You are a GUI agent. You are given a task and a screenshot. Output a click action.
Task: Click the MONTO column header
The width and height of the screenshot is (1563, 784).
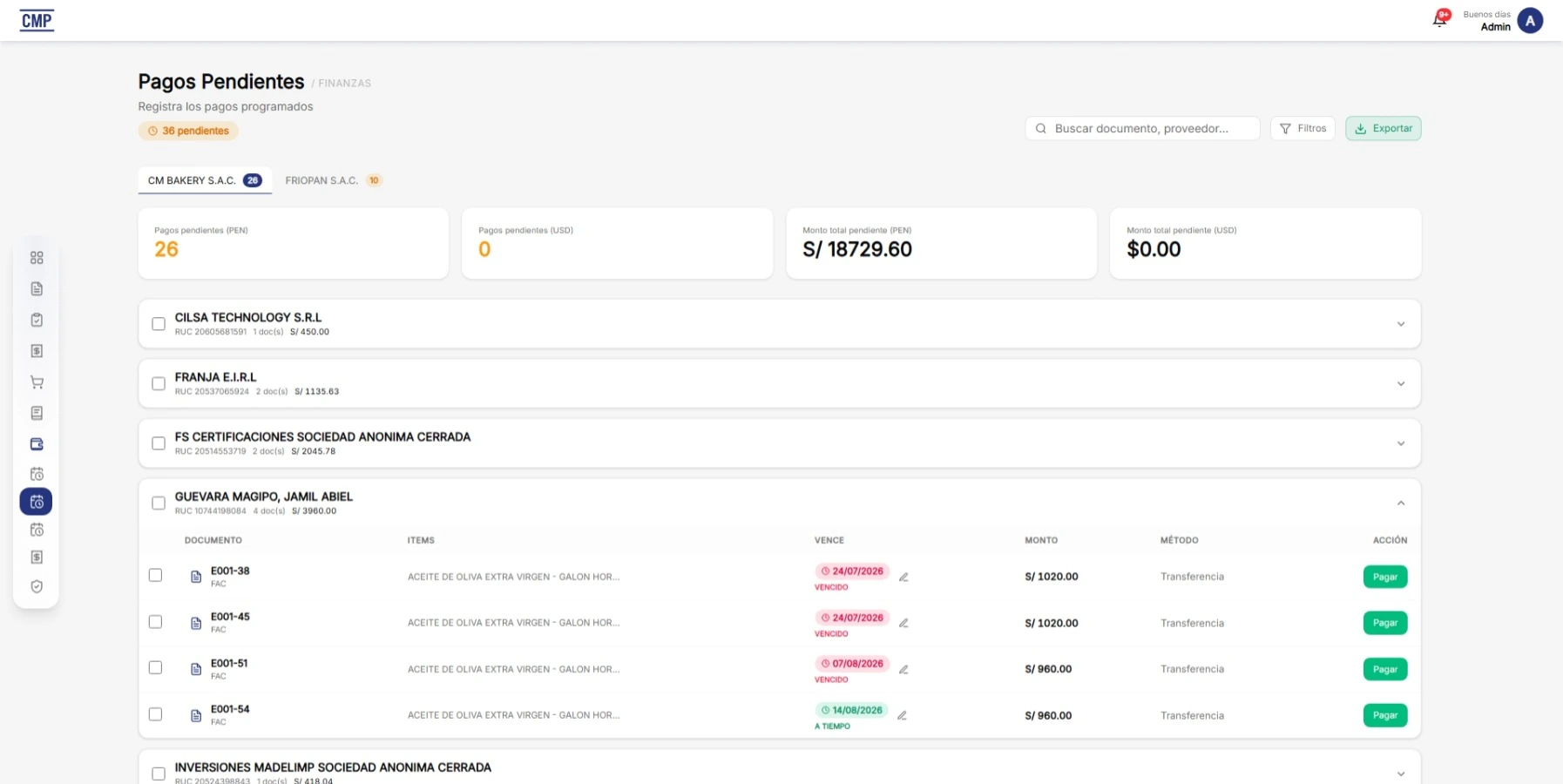(1041, 540)
